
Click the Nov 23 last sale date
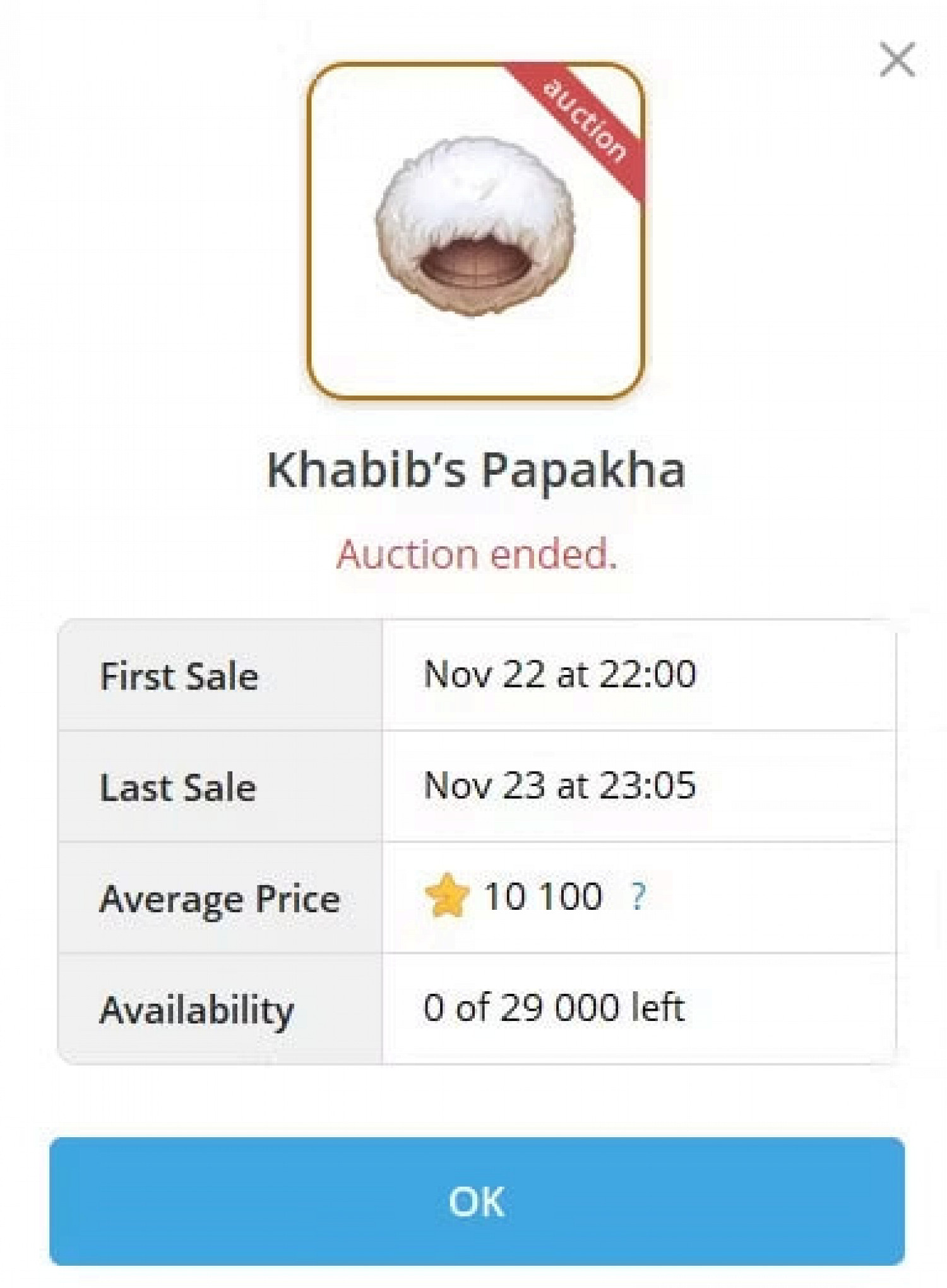pos(484,785)
